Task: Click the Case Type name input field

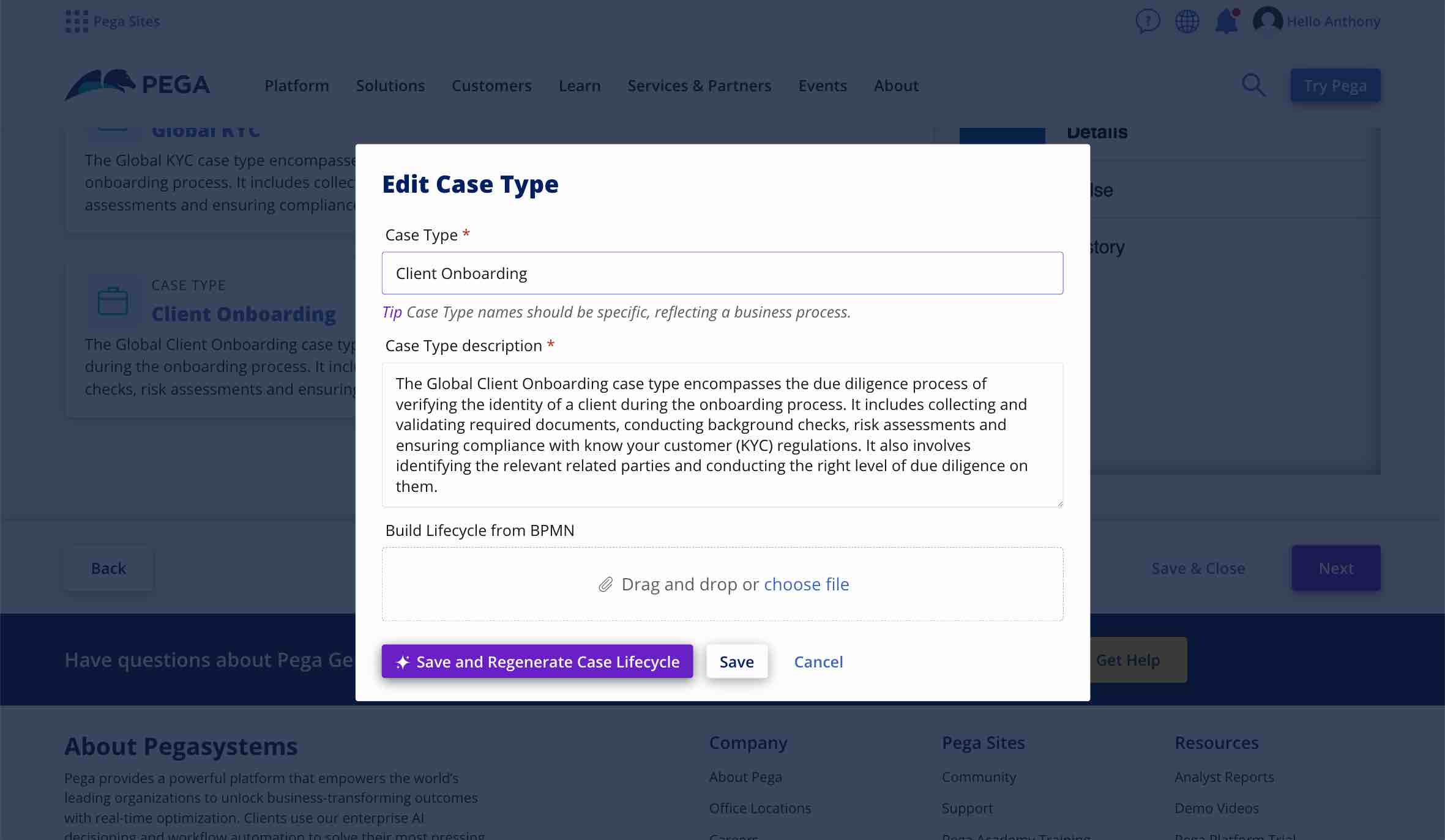Action: click(x=722, y=272)
